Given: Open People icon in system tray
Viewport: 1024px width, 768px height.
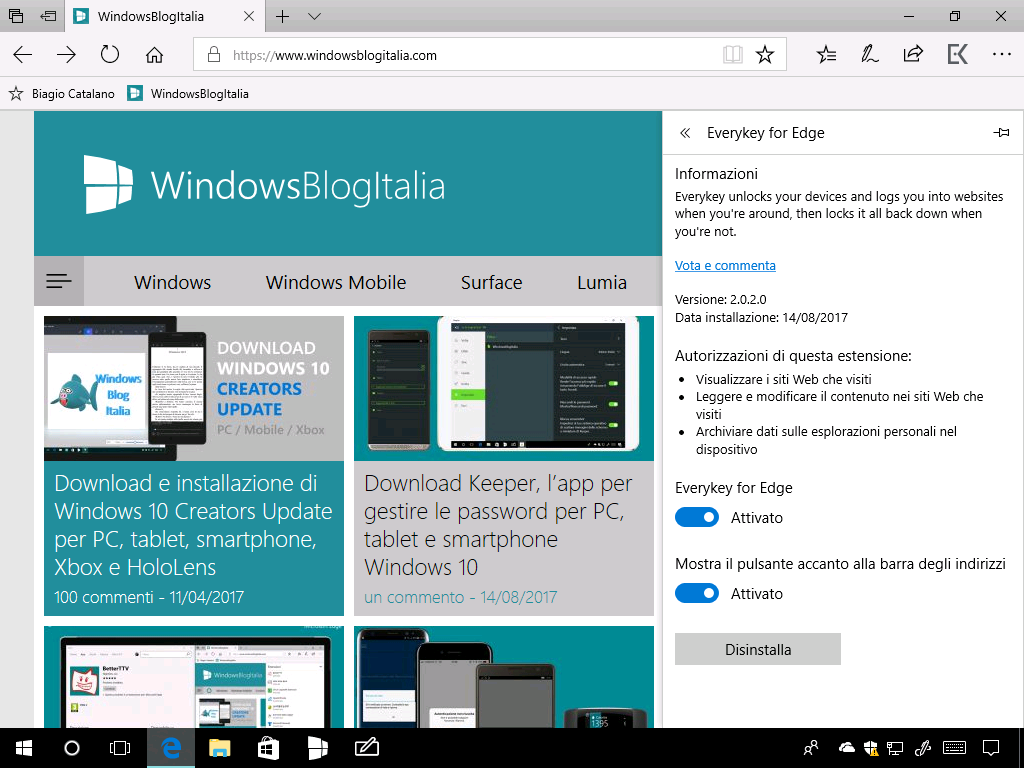Looking at the screenshot, I should pos(811,748).
